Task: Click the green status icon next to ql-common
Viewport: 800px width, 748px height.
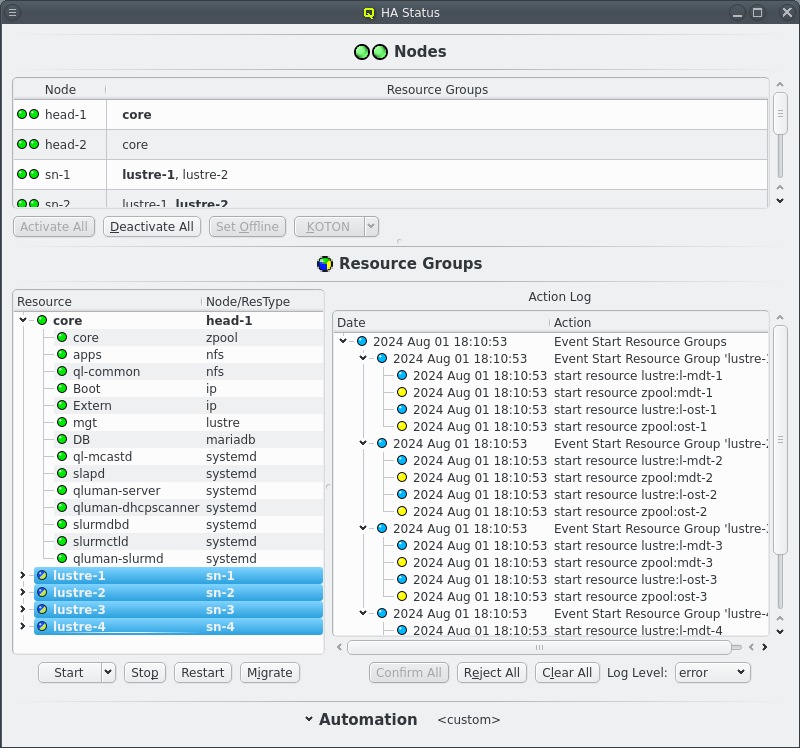Action: [x=62, y=371]
